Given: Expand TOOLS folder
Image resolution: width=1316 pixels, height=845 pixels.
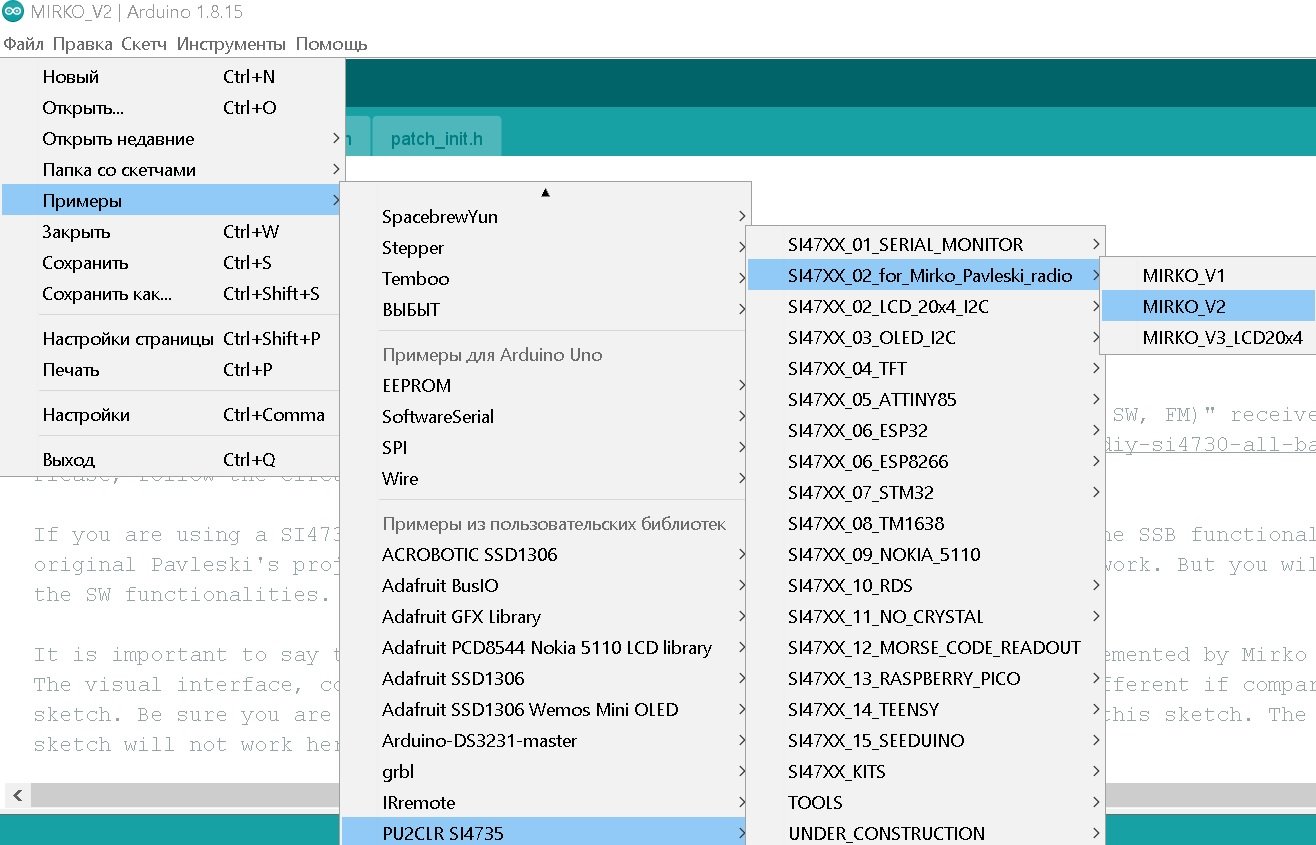Looking at the screenshot, I should click(x=926, y=803).
